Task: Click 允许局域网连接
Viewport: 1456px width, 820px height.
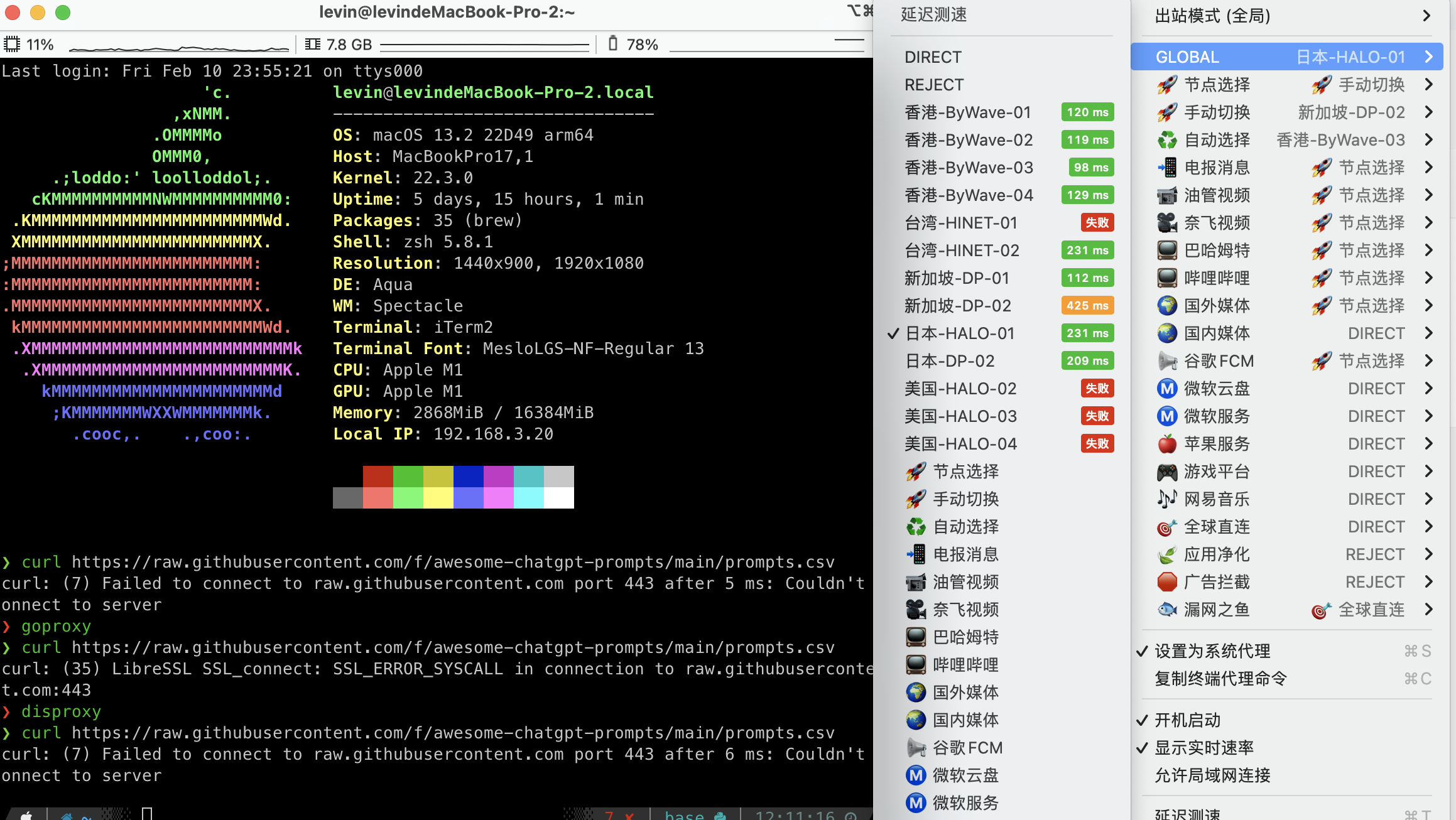Action: click(1212, 775)
